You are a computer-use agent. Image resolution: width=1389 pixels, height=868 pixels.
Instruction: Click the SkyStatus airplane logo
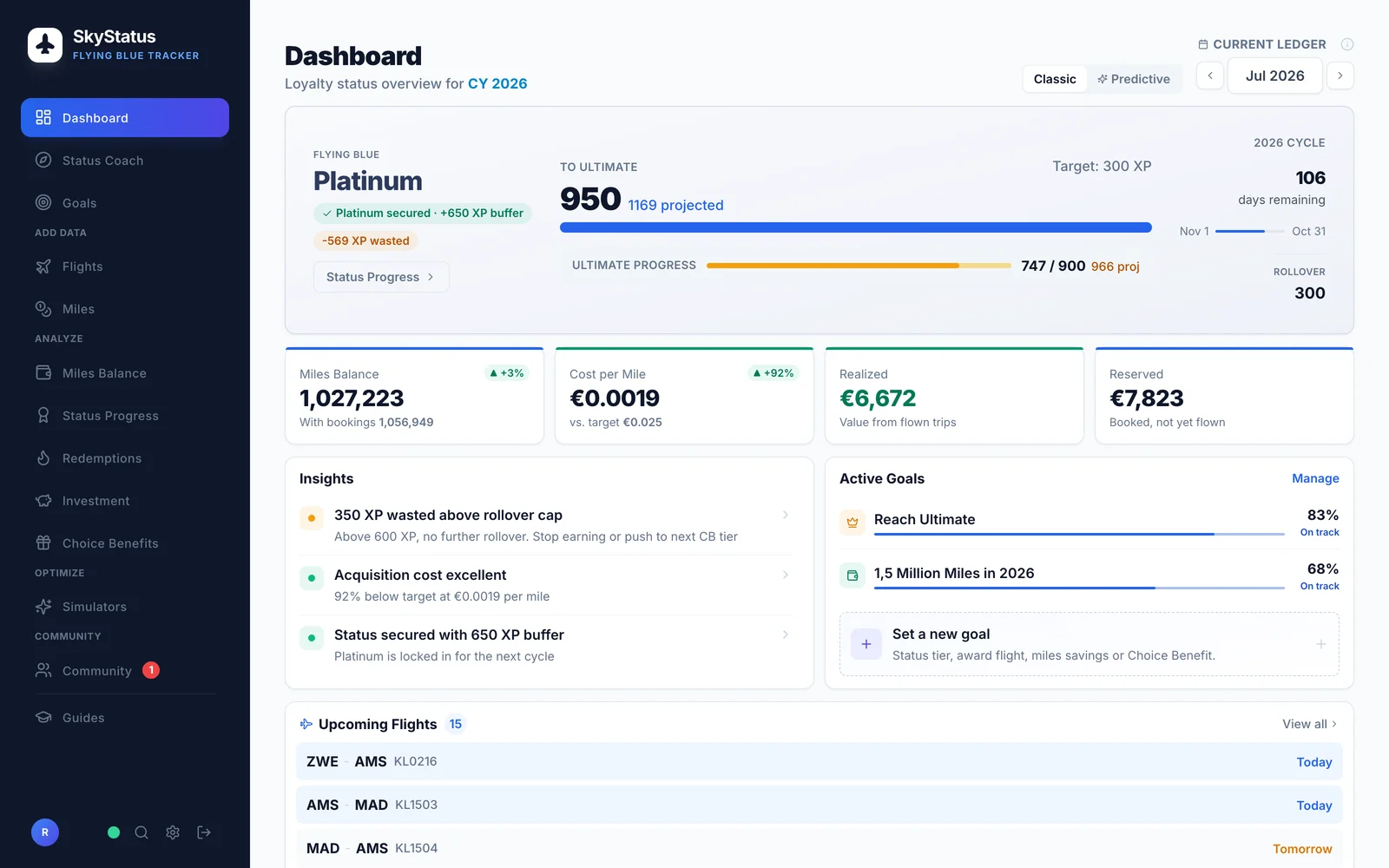45,45
